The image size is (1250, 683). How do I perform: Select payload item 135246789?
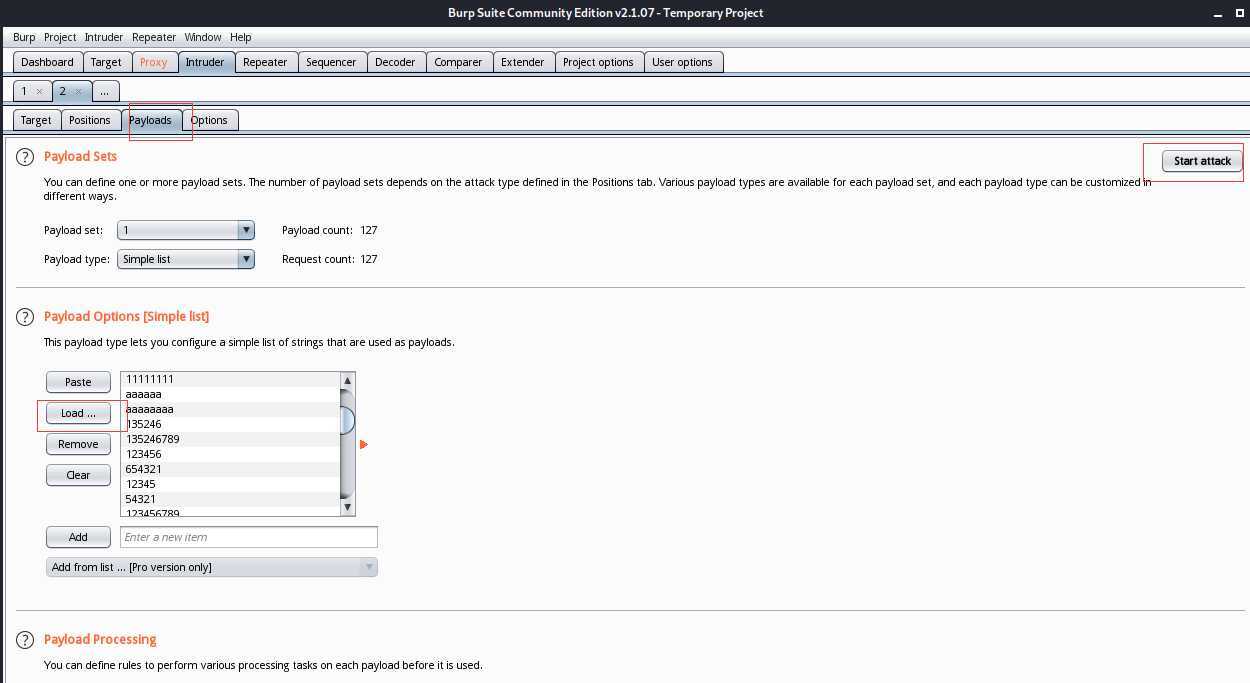coord(231,439)
